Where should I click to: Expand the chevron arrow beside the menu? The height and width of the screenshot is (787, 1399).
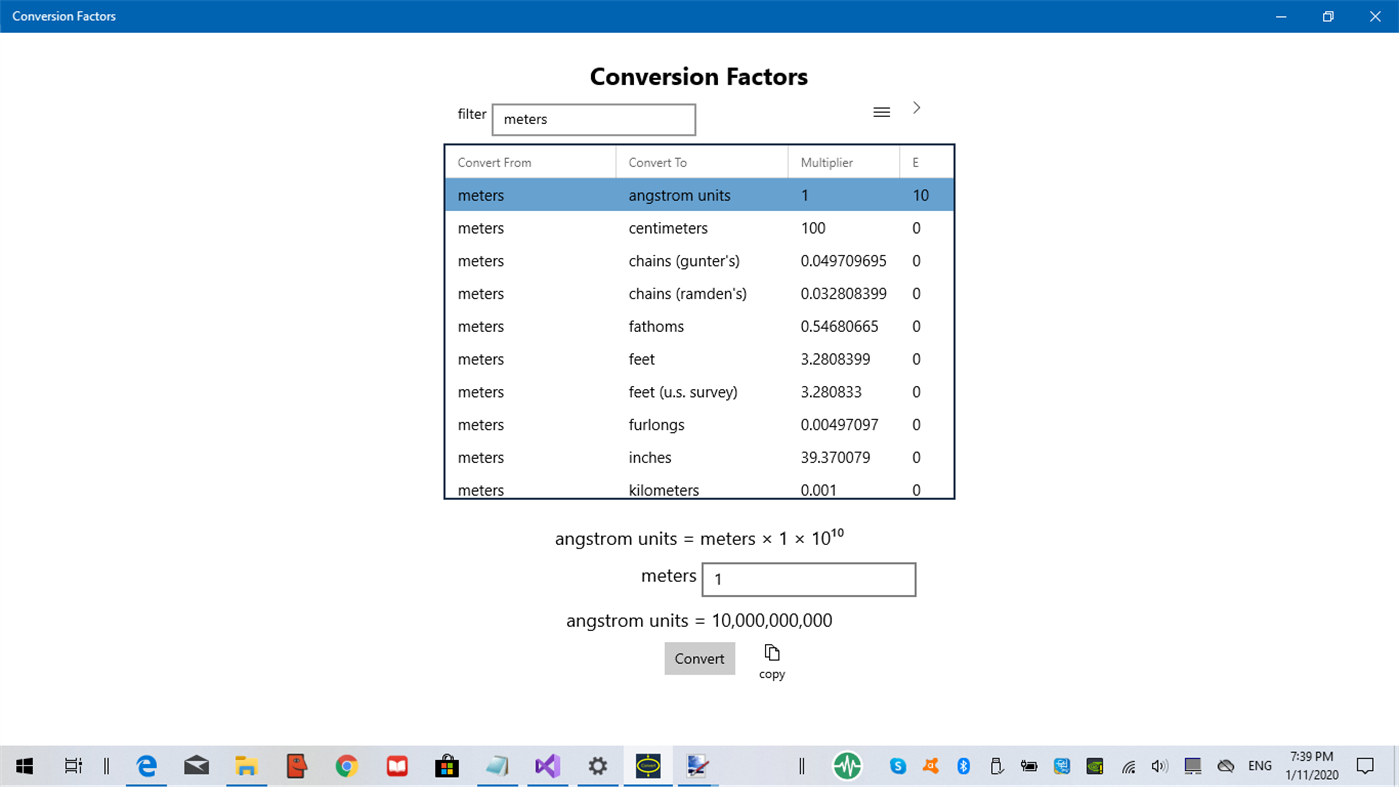point(916,108)
